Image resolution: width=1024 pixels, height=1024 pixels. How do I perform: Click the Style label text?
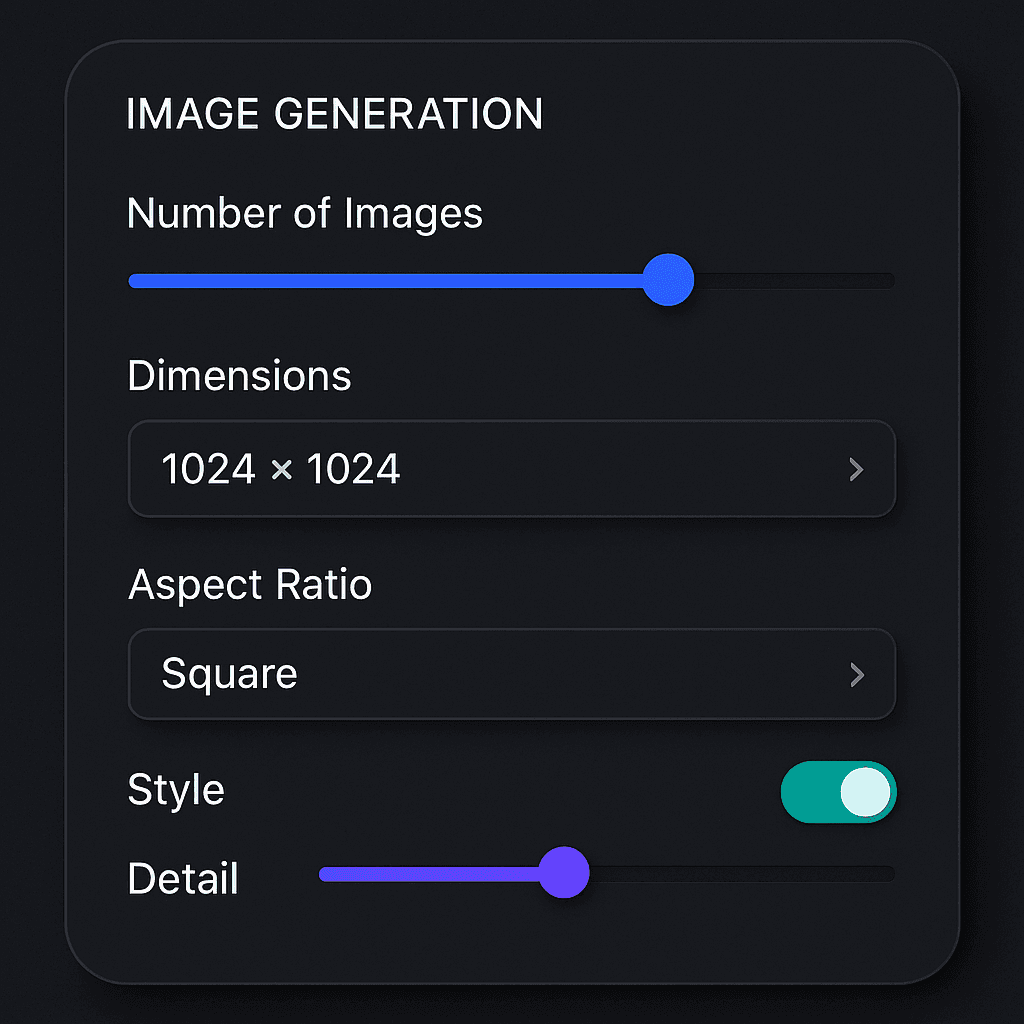176,790
